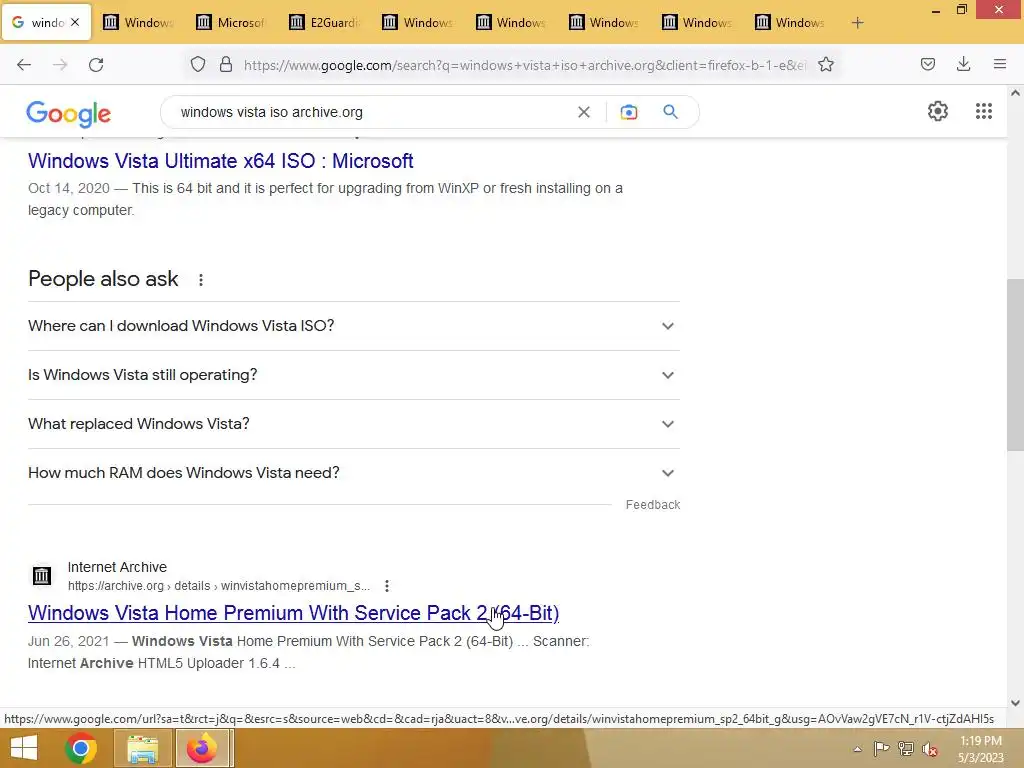Image resolution: width=1024 pixels, height=768 pixels.
Task: Expand 'Where can I download Windows Vista ISO?'
Action: pyautogui.click(x=353, y=326)
